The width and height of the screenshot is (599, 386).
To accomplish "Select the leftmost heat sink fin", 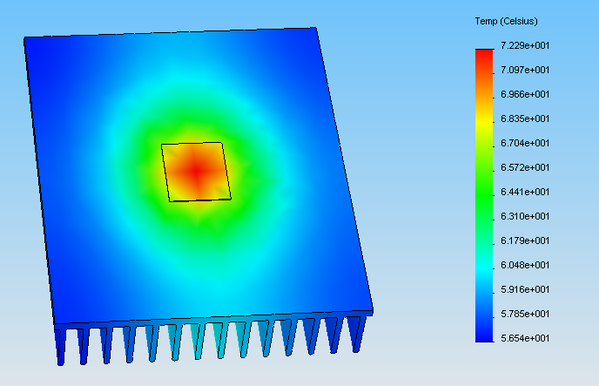I will pyautogui.click(x=60, y=347).
